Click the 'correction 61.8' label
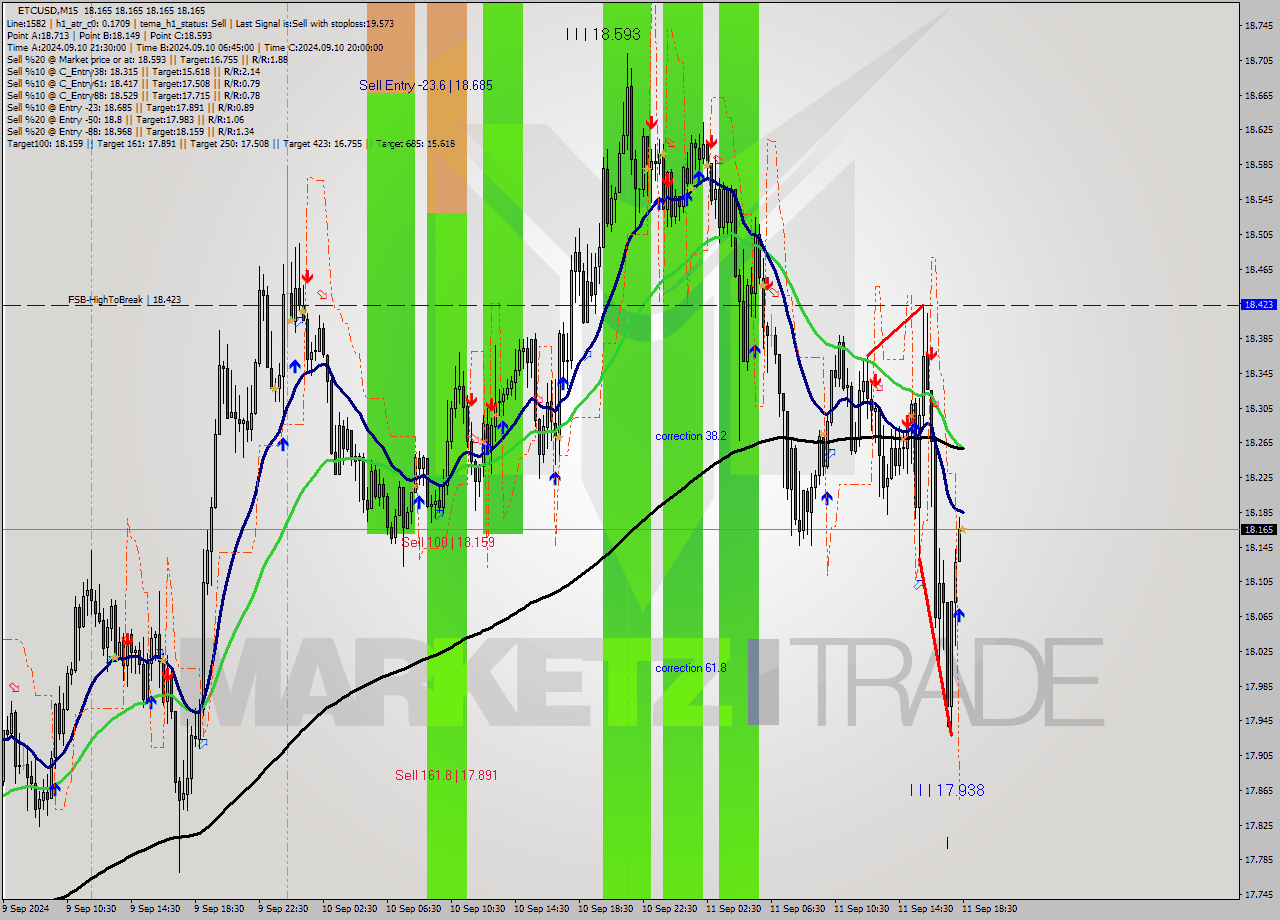The height and width of the screenshot is (920, 1280). (690, 668)
